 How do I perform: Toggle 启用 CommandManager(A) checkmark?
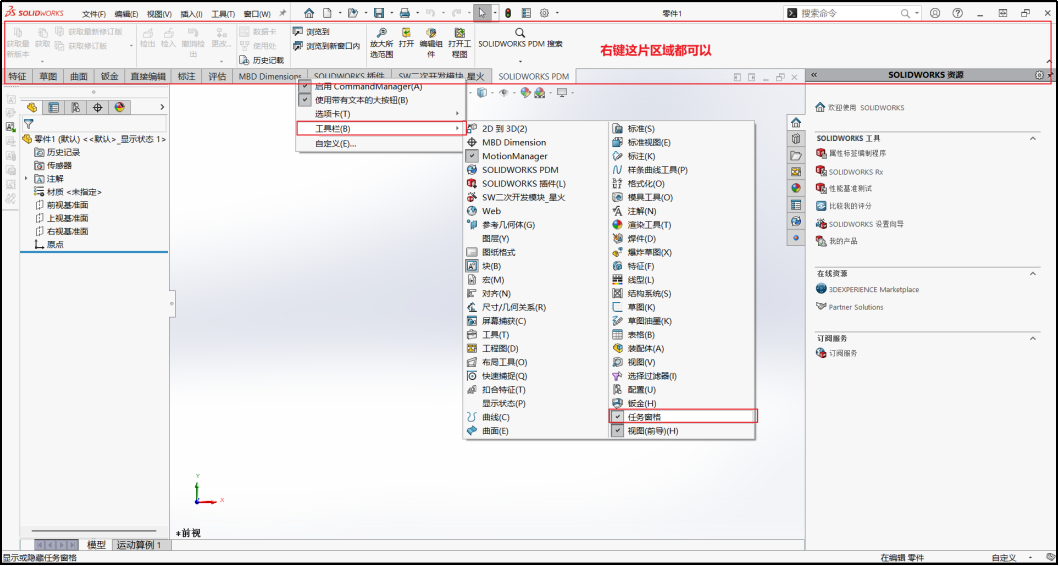click(x=305, y=86)
